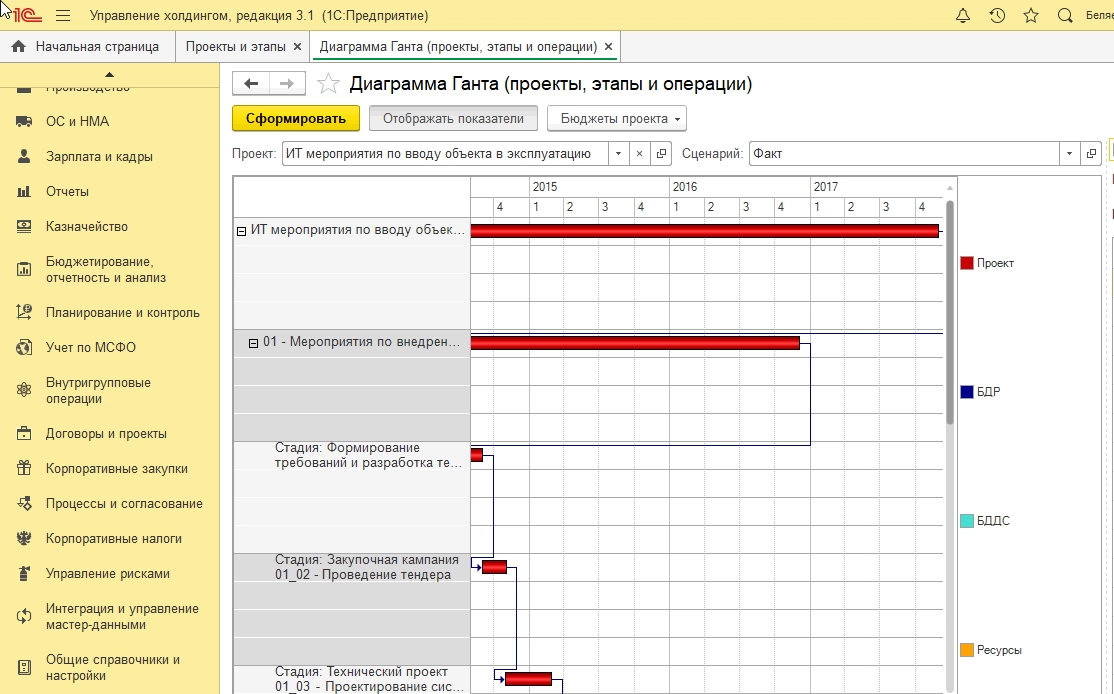The height and width of the screenshot is (694, 1114).
Task: Click Интеграция и управление мастер-данными icon
Action: [24, 617]
